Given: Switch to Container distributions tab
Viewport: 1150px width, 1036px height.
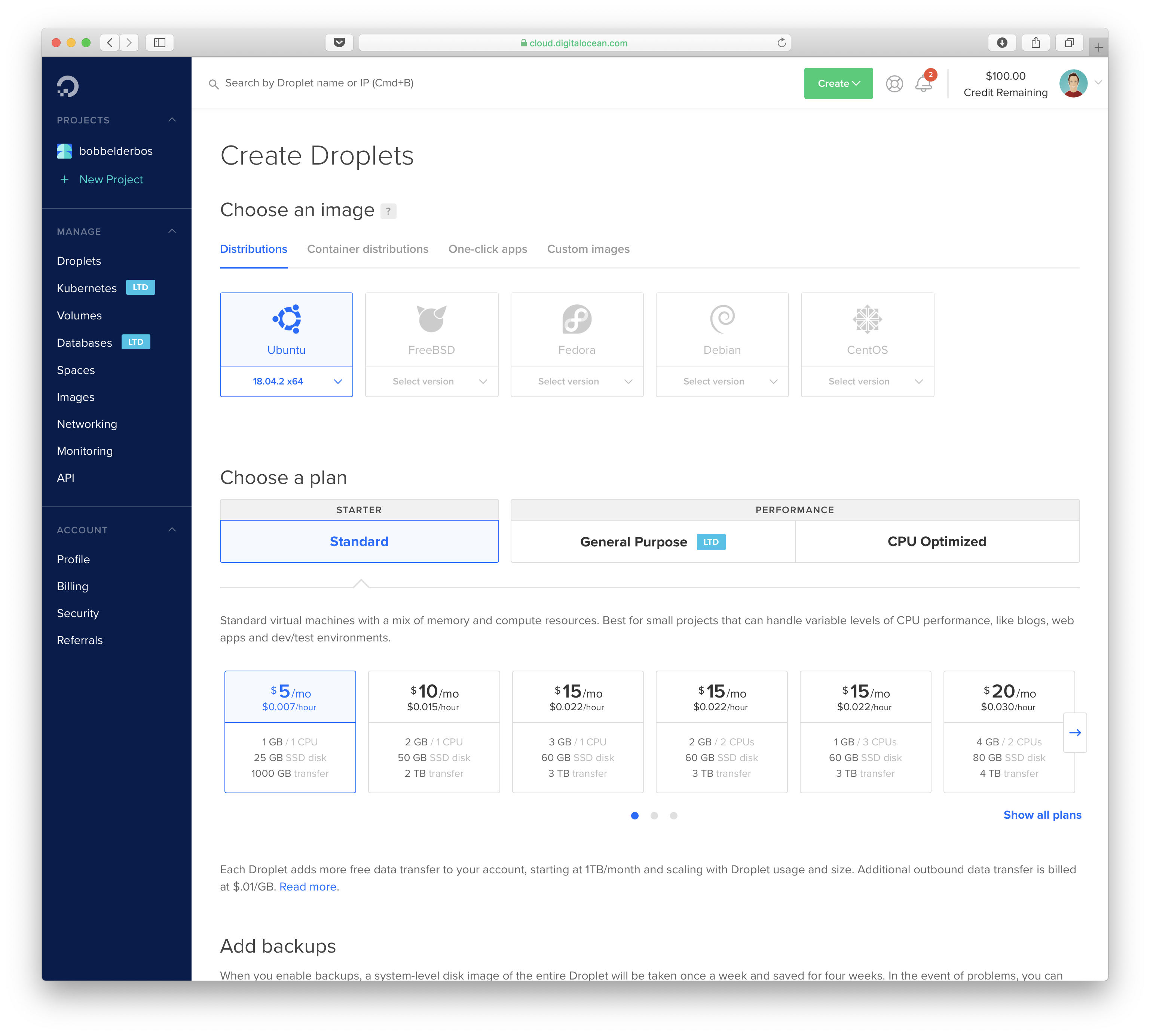Looking at the screenshot, I should point(367,249).
